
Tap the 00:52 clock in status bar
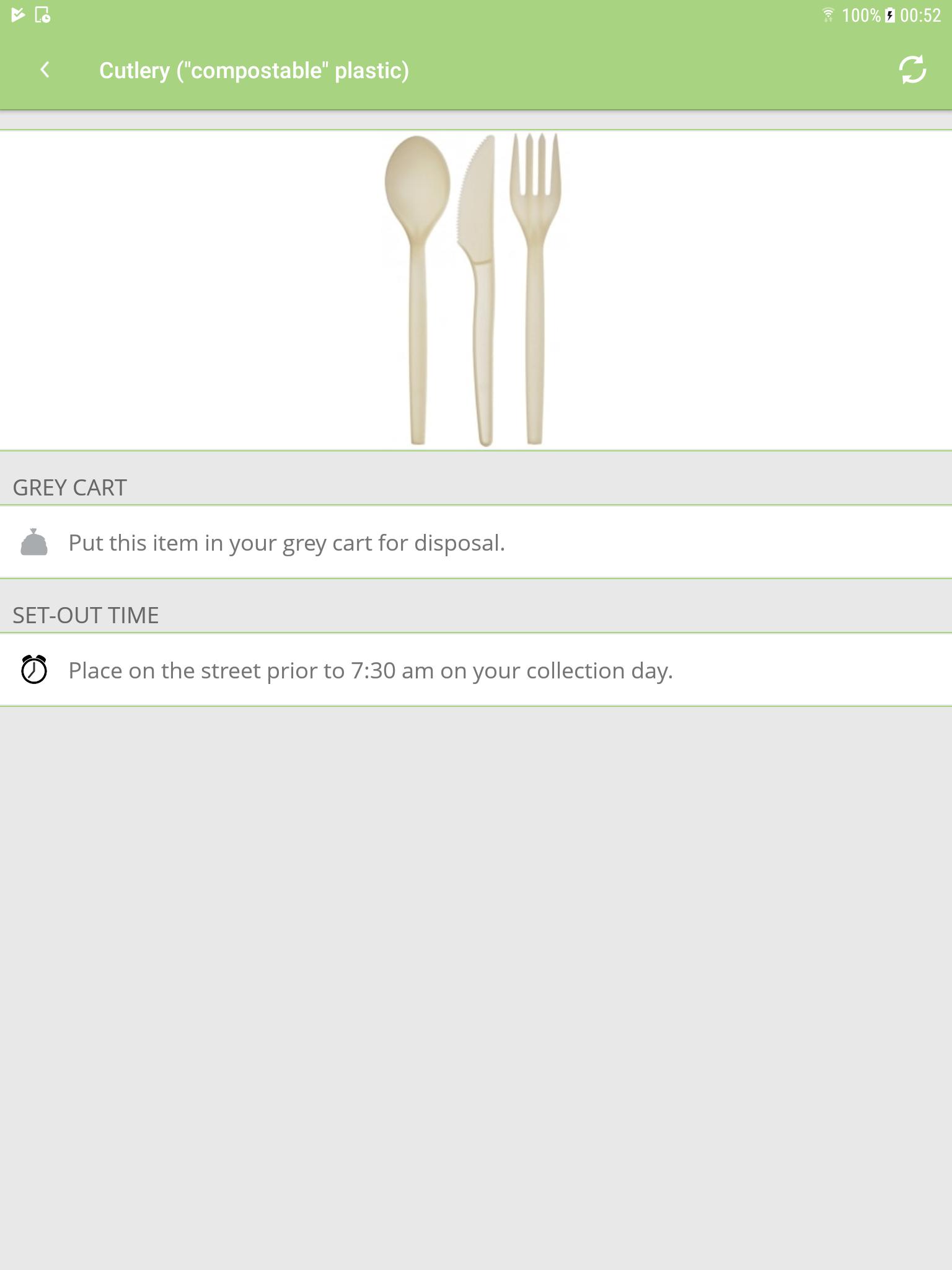[x=920, y=15]
